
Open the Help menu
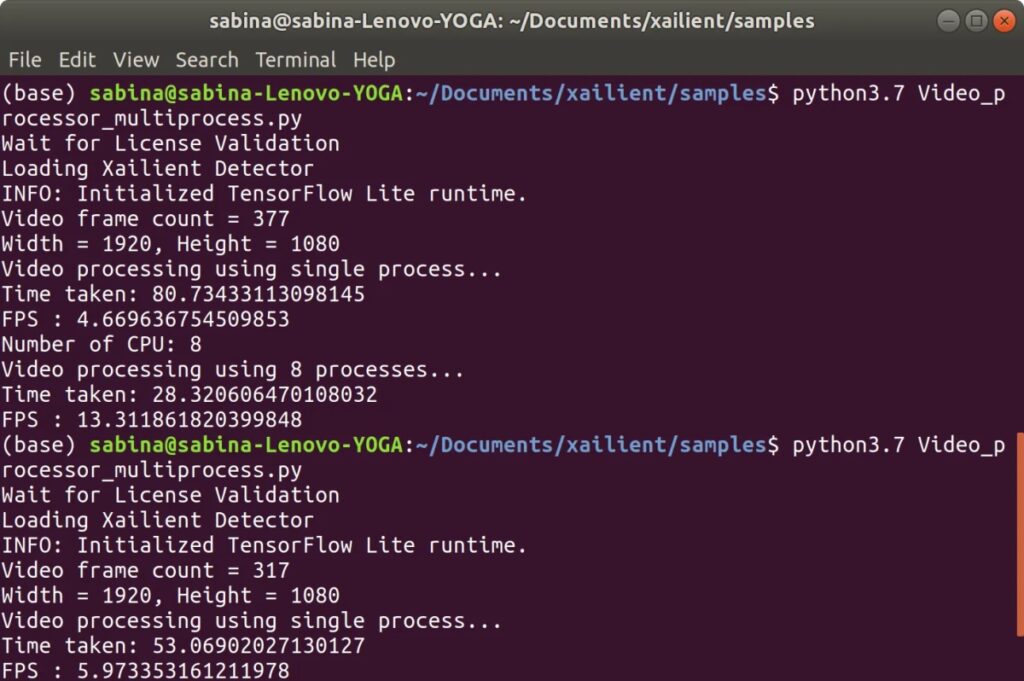click(x=374, y=60)
